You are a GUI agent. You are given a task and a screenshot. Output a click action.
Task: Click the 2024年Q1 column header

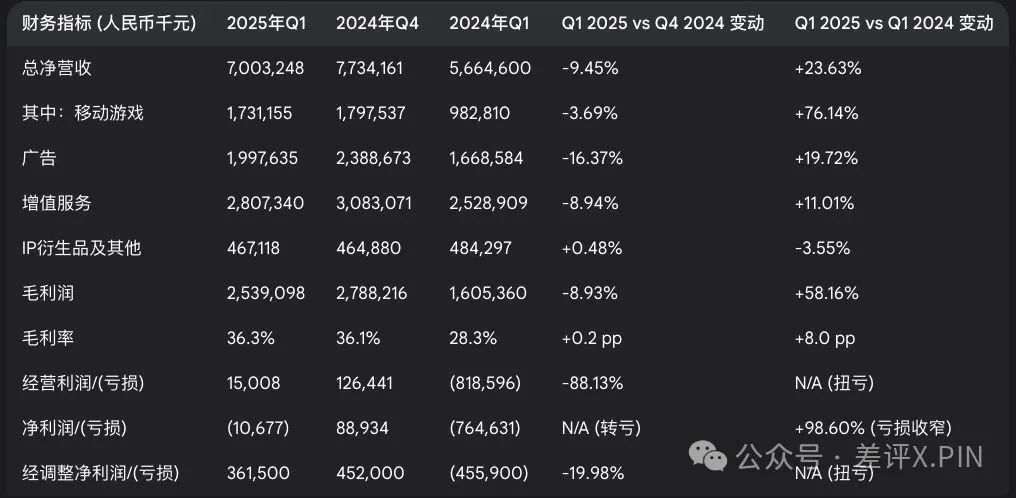[488, 23]
